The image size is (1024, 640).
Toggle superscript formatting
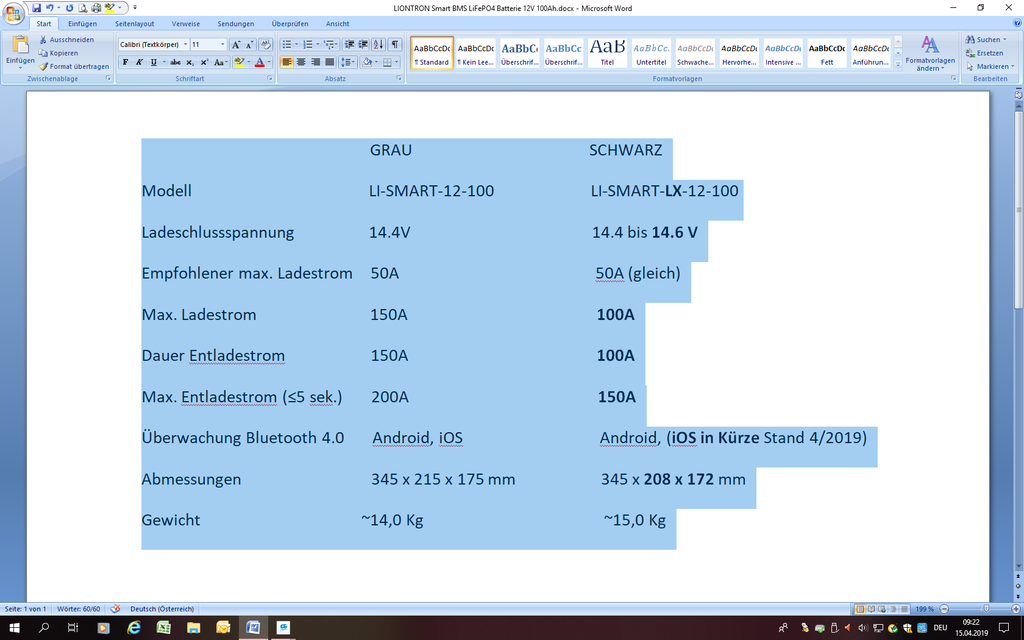(204, 62)
